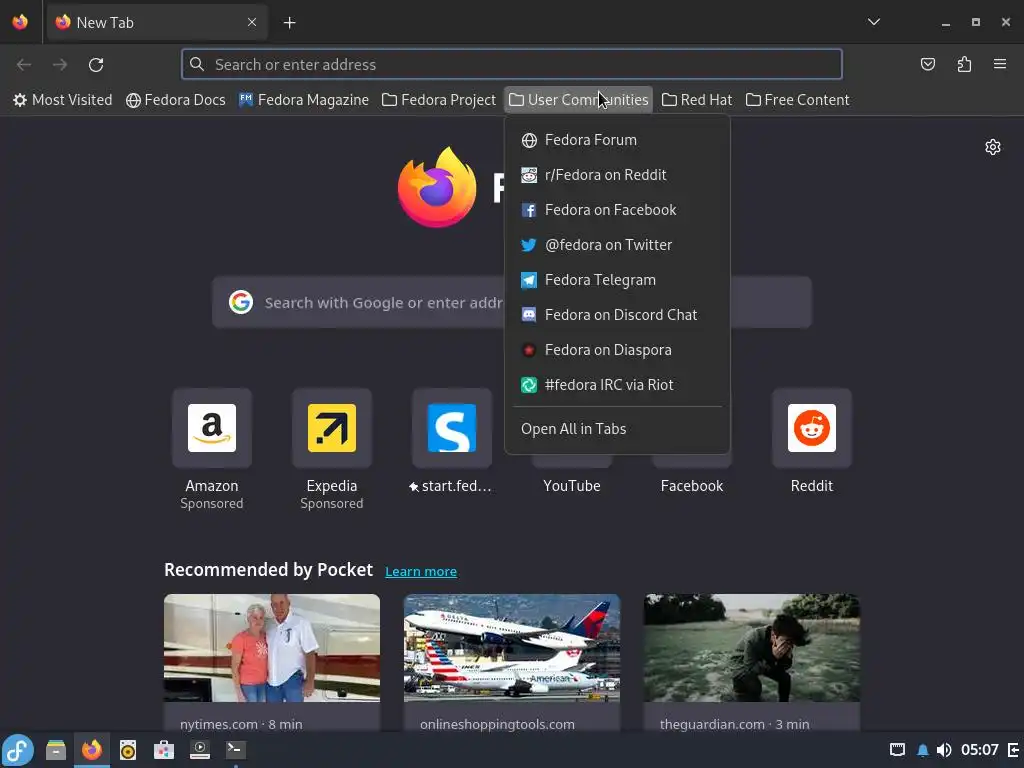Expand the Red Hat bookmark folder
The width and height of the screenshot is (1024, 768).
pyautogui.click(x=697, y=100)
